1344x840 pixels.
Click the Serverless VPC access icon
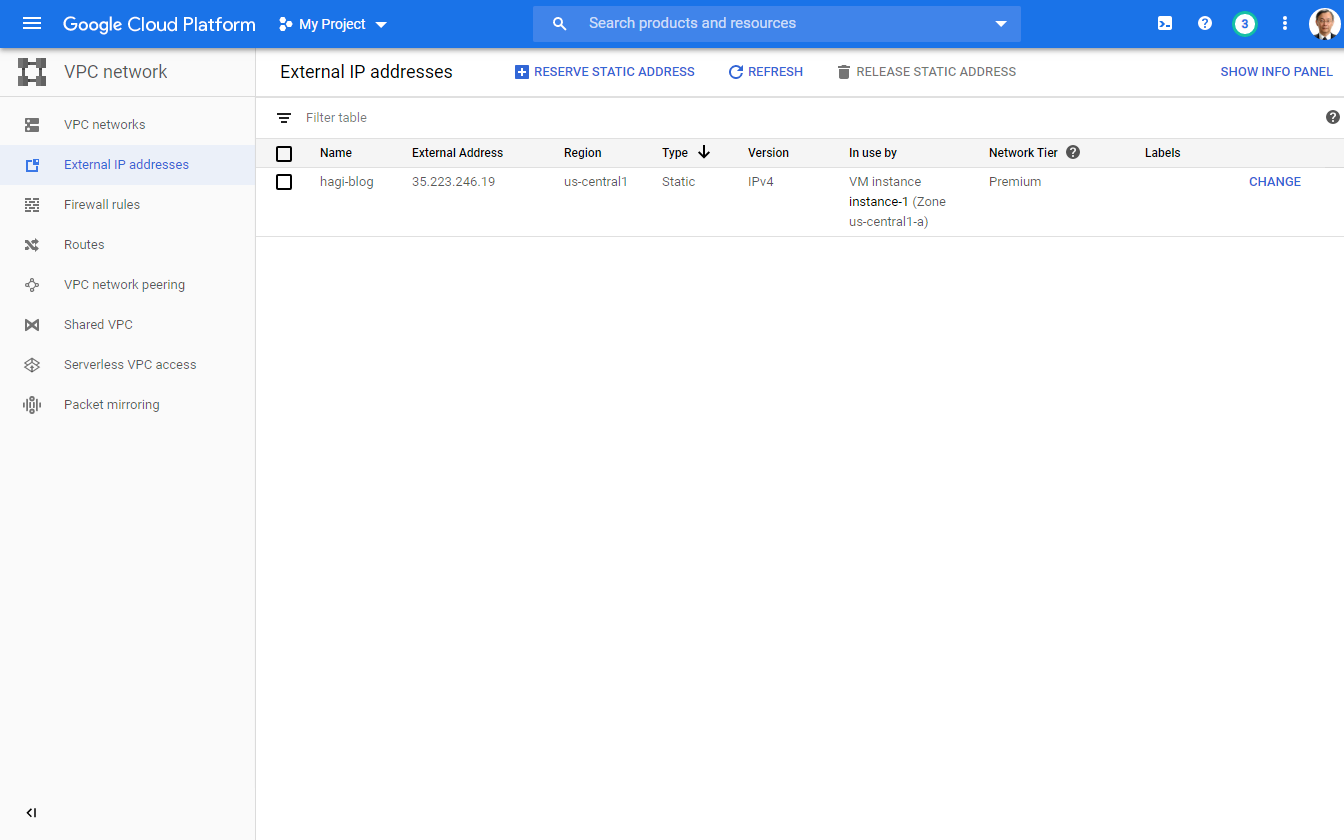click(32, 365)
